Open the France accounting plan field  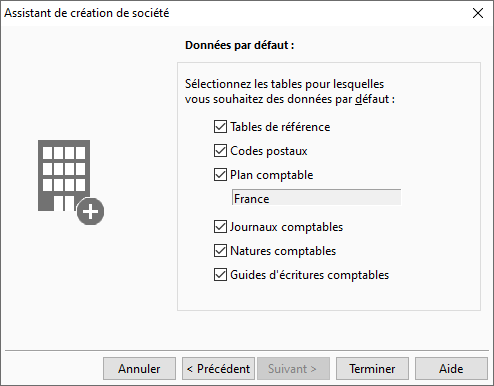tap(316, 199)
